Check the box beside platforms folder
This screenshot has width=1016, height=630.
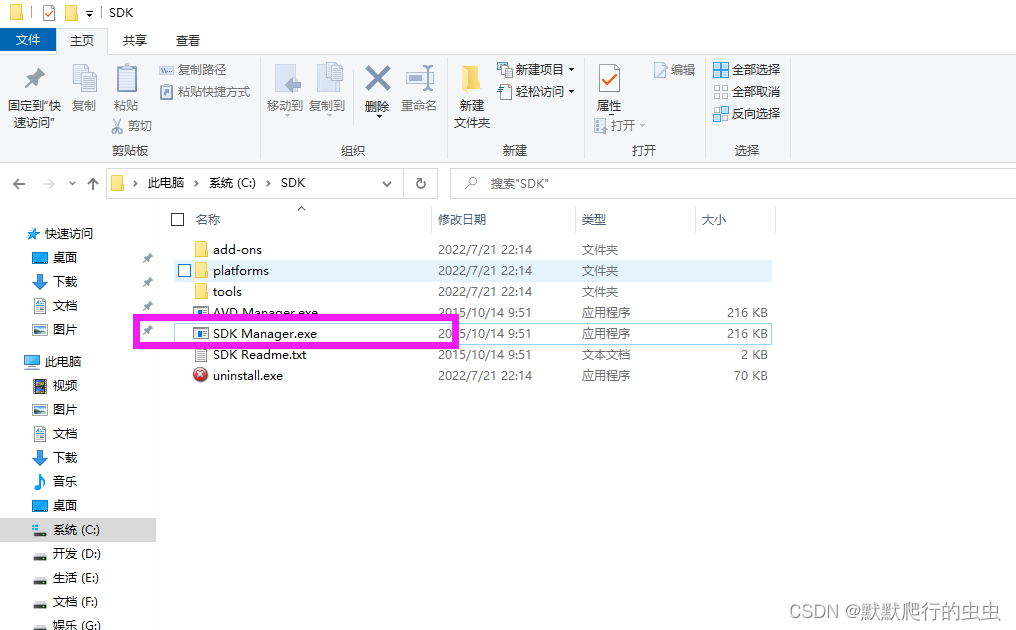coord(185,270)
